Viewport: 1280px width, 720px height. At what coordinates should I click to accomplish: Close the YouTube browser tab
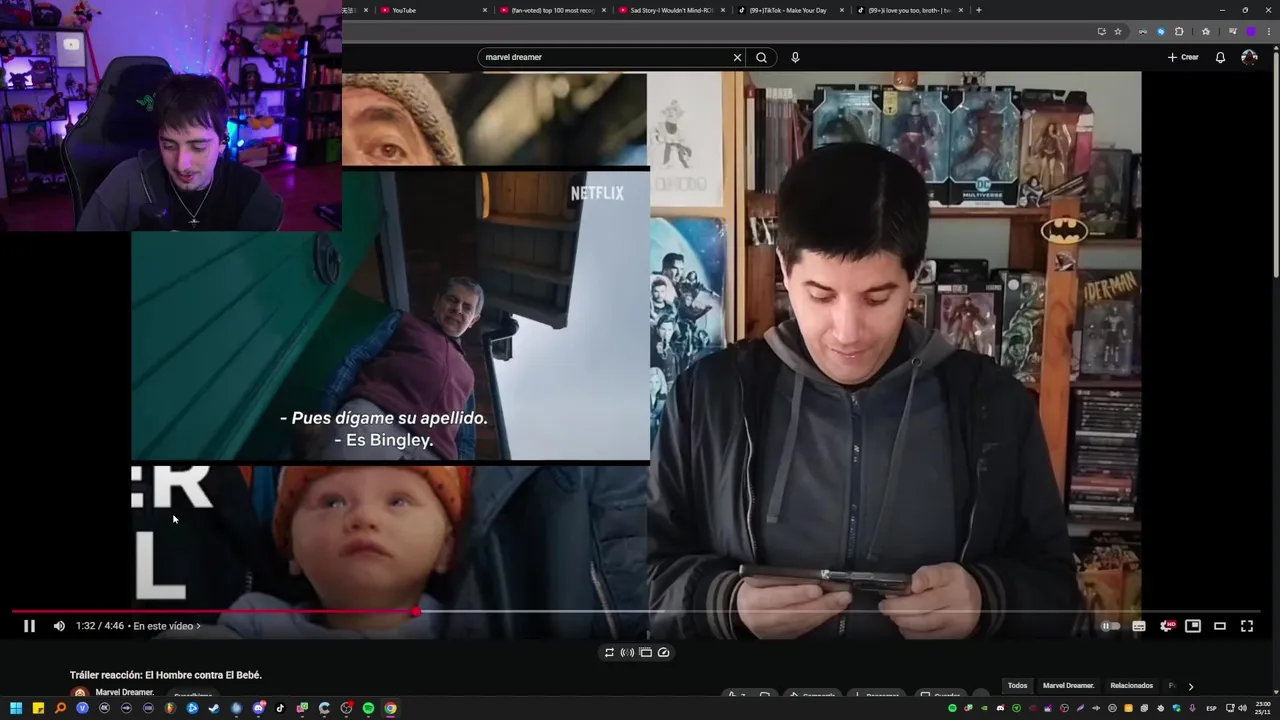click(x=485, y=10)
